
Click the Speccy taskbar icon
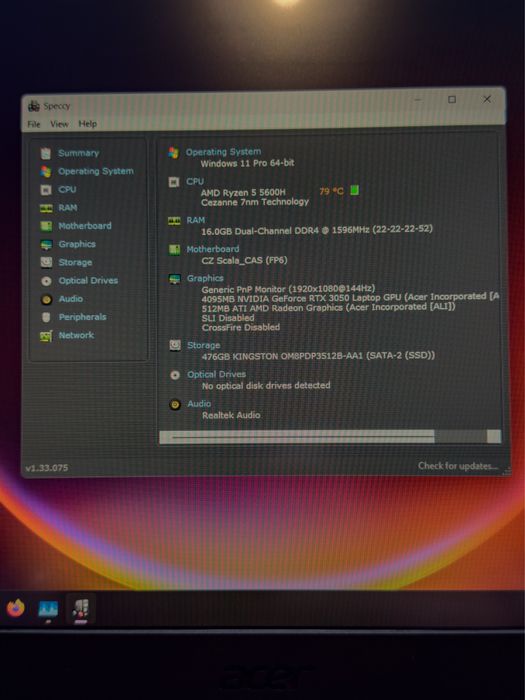pos(80,609)
